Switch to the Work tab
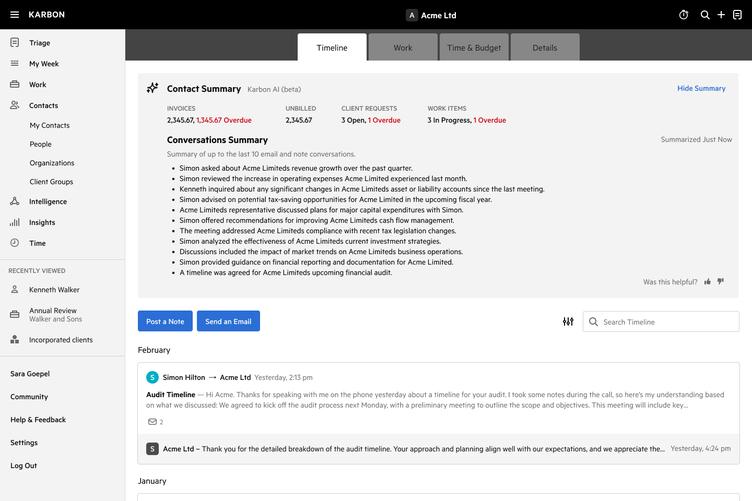 (403, 47)
